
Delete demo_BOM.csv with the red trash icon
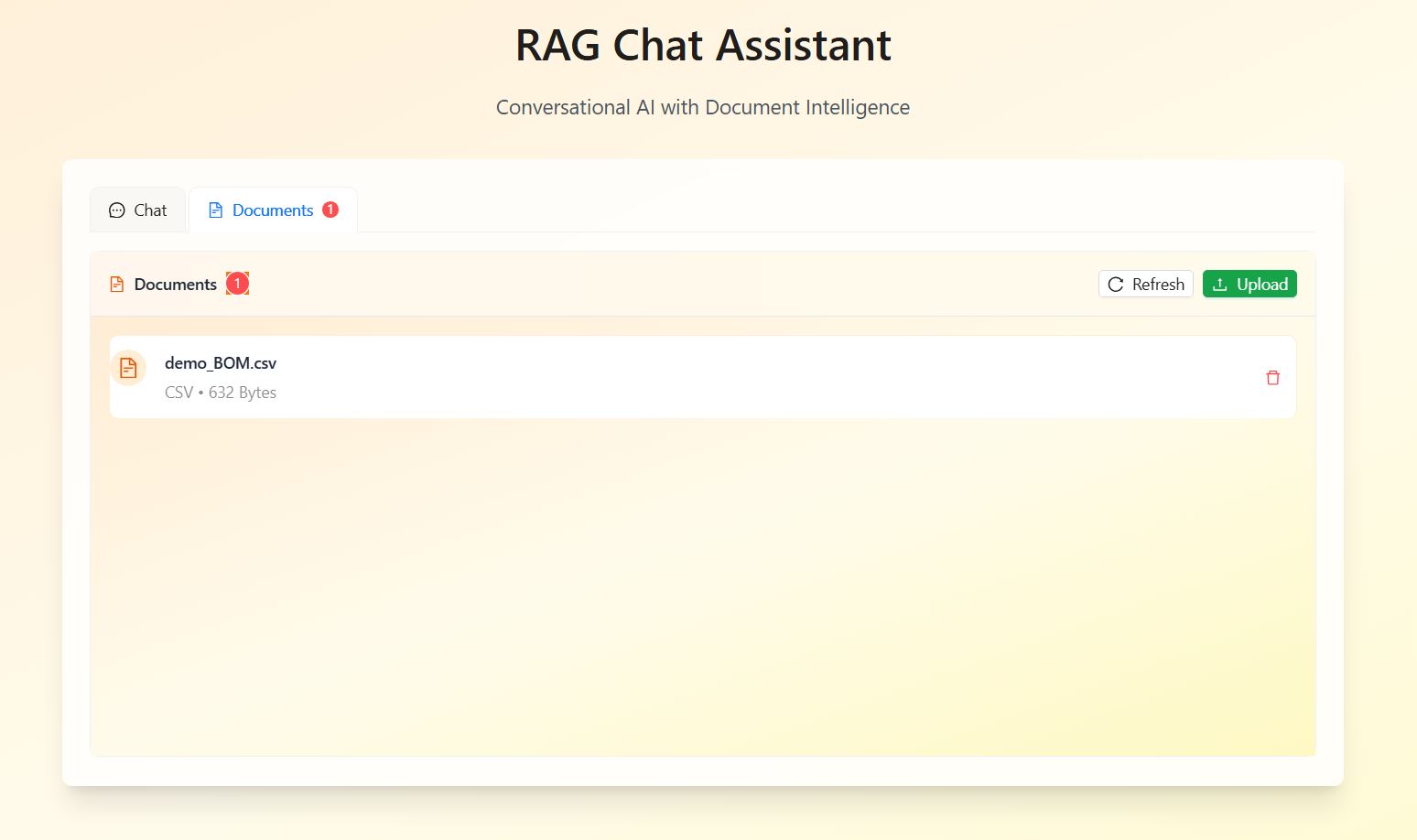[x=1272, y=378]
